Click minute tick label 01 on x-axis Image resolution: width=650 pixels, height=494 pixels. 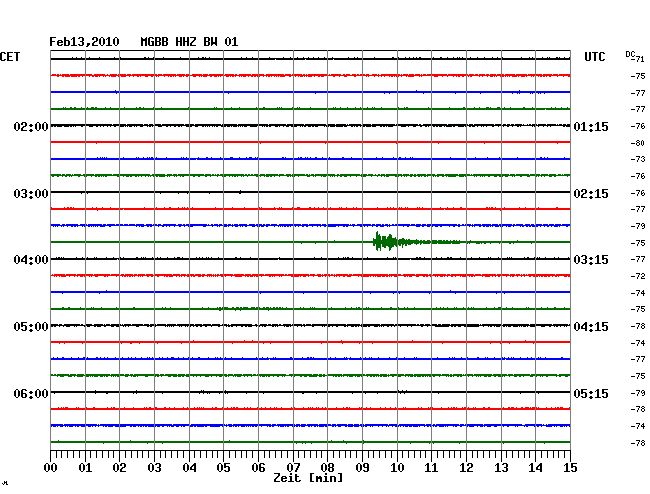pos(85,467)
